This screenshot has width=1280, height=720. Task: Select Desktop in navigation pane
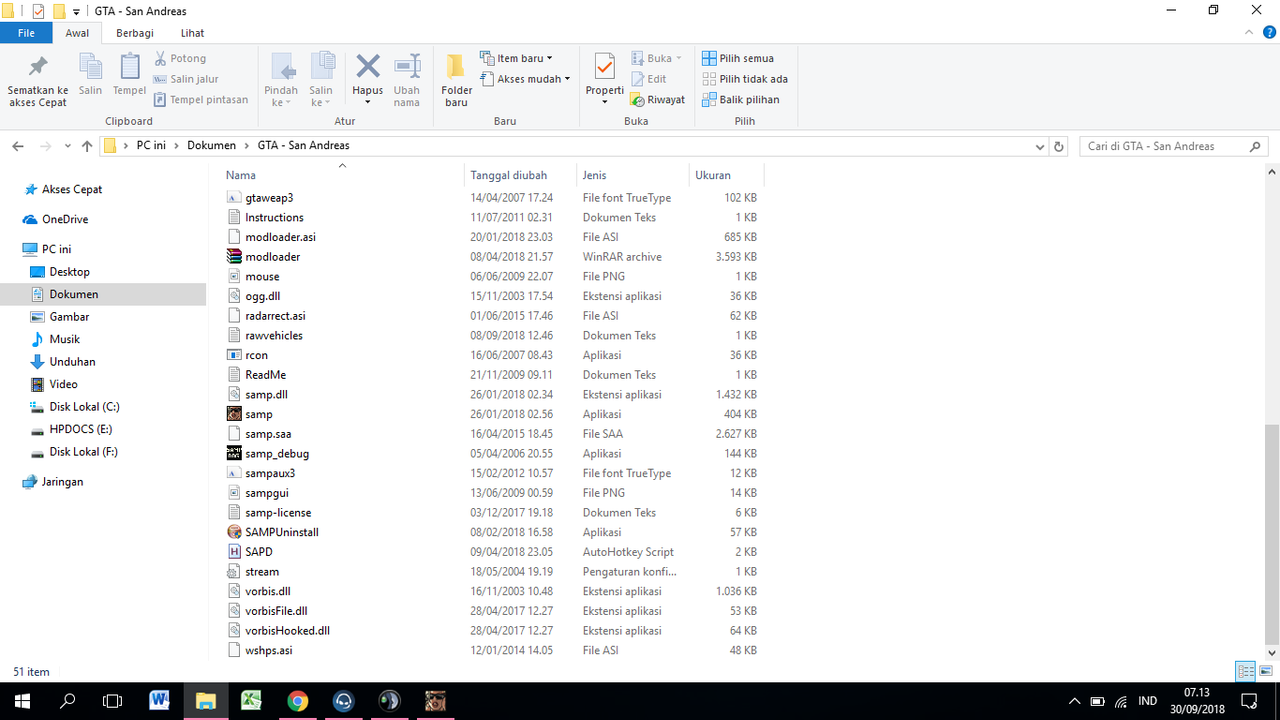coord(70,272)
